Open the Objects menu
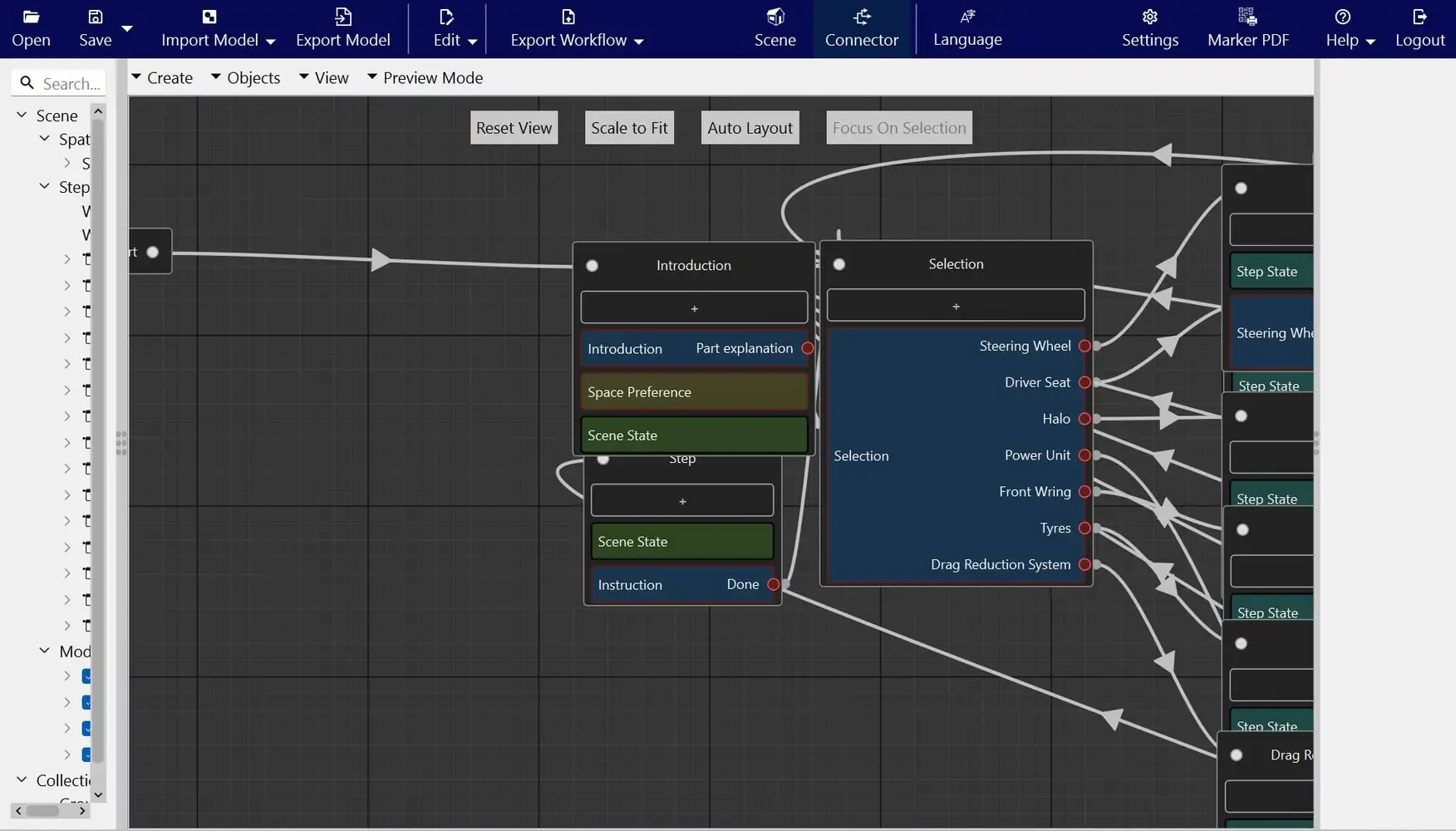The width and height of the screenshot is (1456, 831). pyautogui.click(x=245, y=77)
